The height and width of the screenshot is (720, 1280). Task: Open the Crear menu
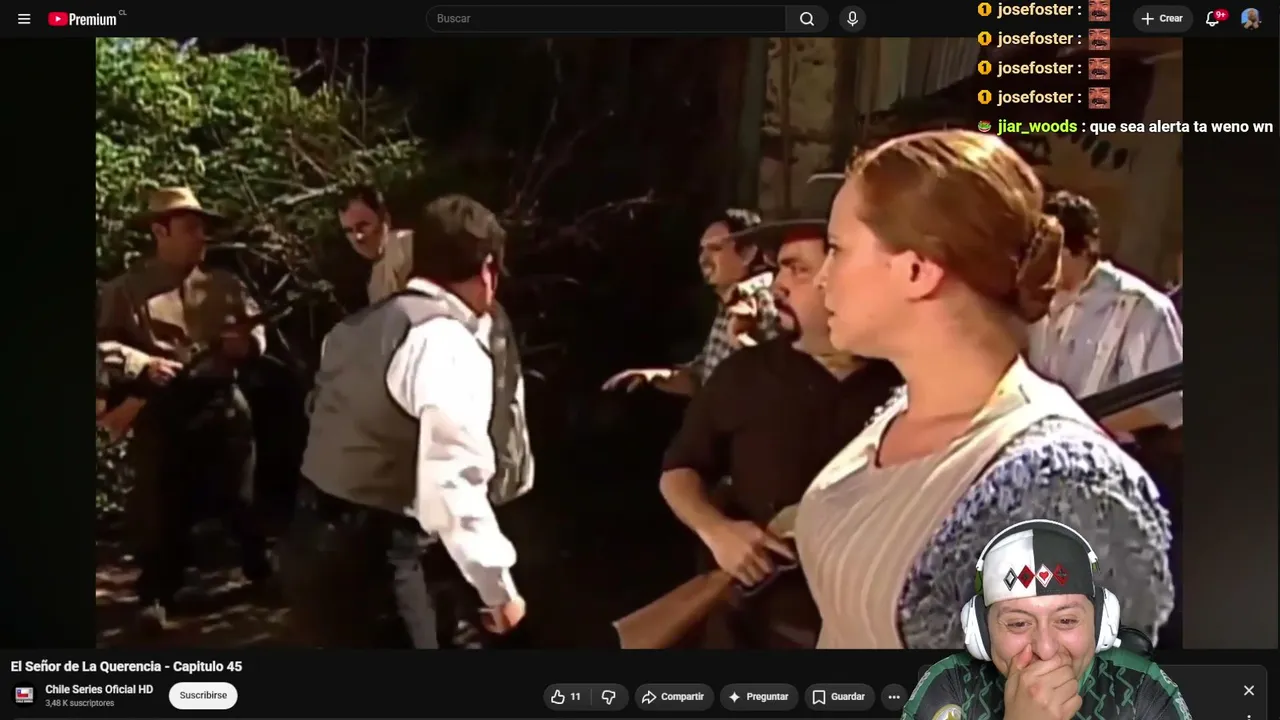click(1162, 19)
